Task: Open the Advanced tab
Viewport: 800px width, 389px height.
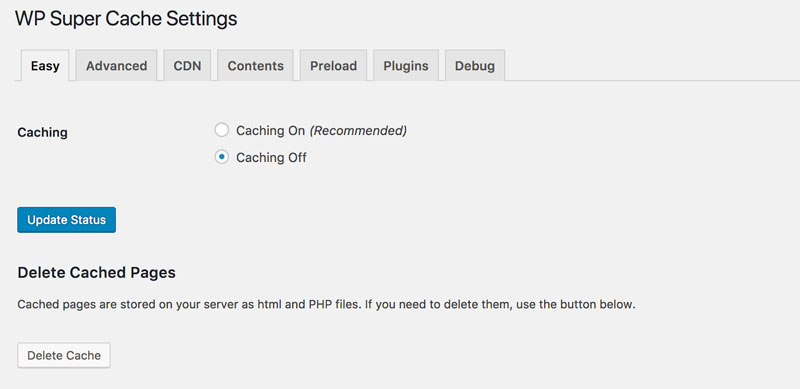Action: click(116, 66)
